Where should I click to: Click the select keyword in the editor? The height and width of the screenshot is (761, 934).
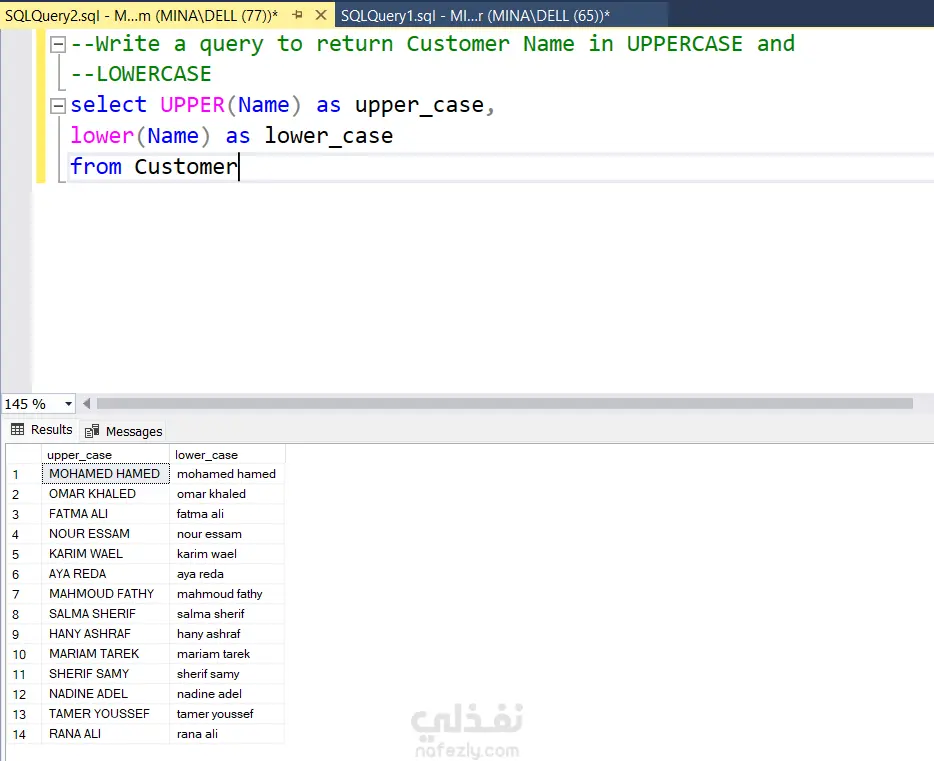(108, 105)
